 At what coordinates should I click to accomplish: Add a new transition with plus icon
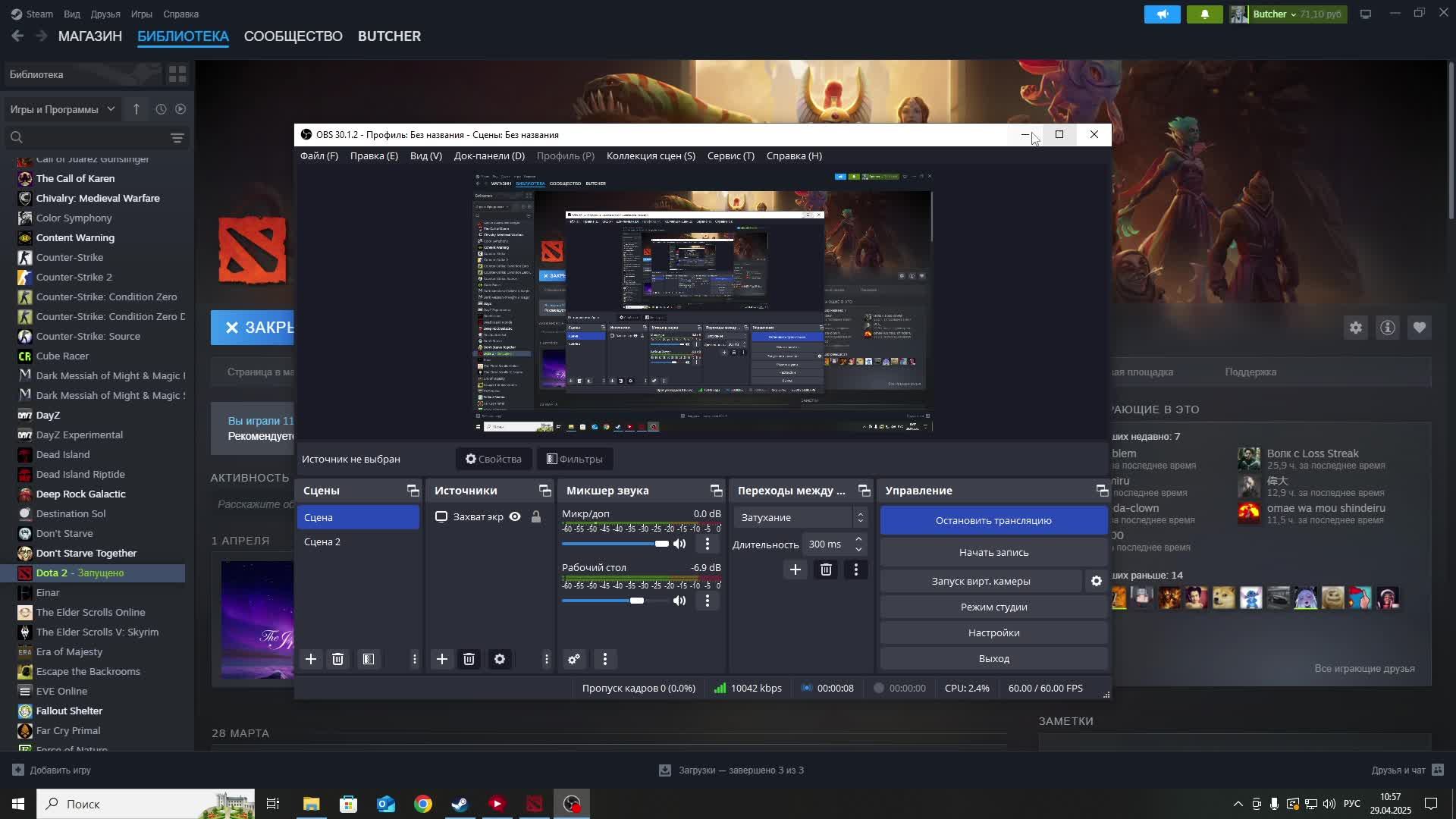pos(795,570)
